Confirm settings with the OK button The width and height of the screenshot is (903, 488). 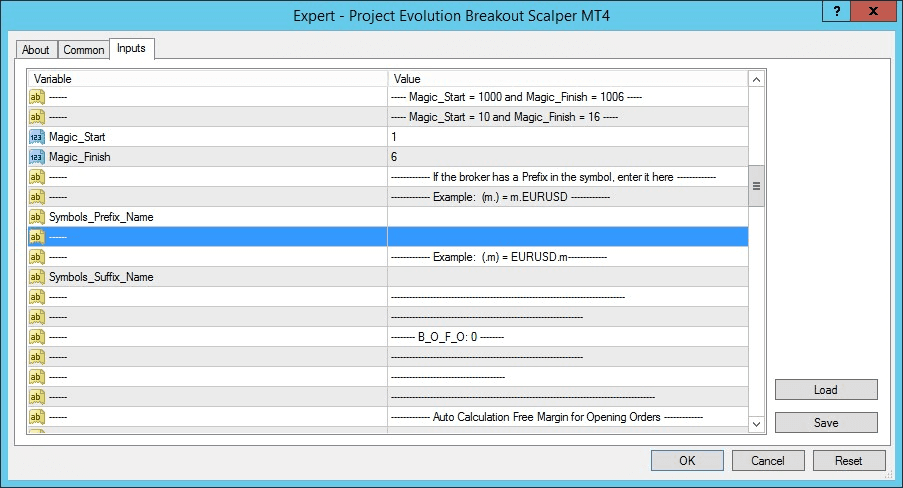tap(687, 461)
